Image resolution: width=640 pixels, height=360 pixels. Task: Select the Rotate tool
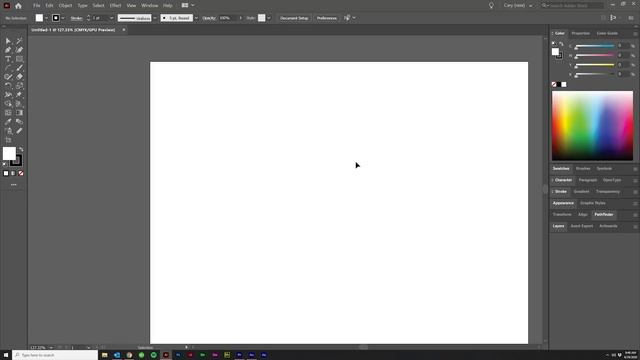tap(8, 86)
